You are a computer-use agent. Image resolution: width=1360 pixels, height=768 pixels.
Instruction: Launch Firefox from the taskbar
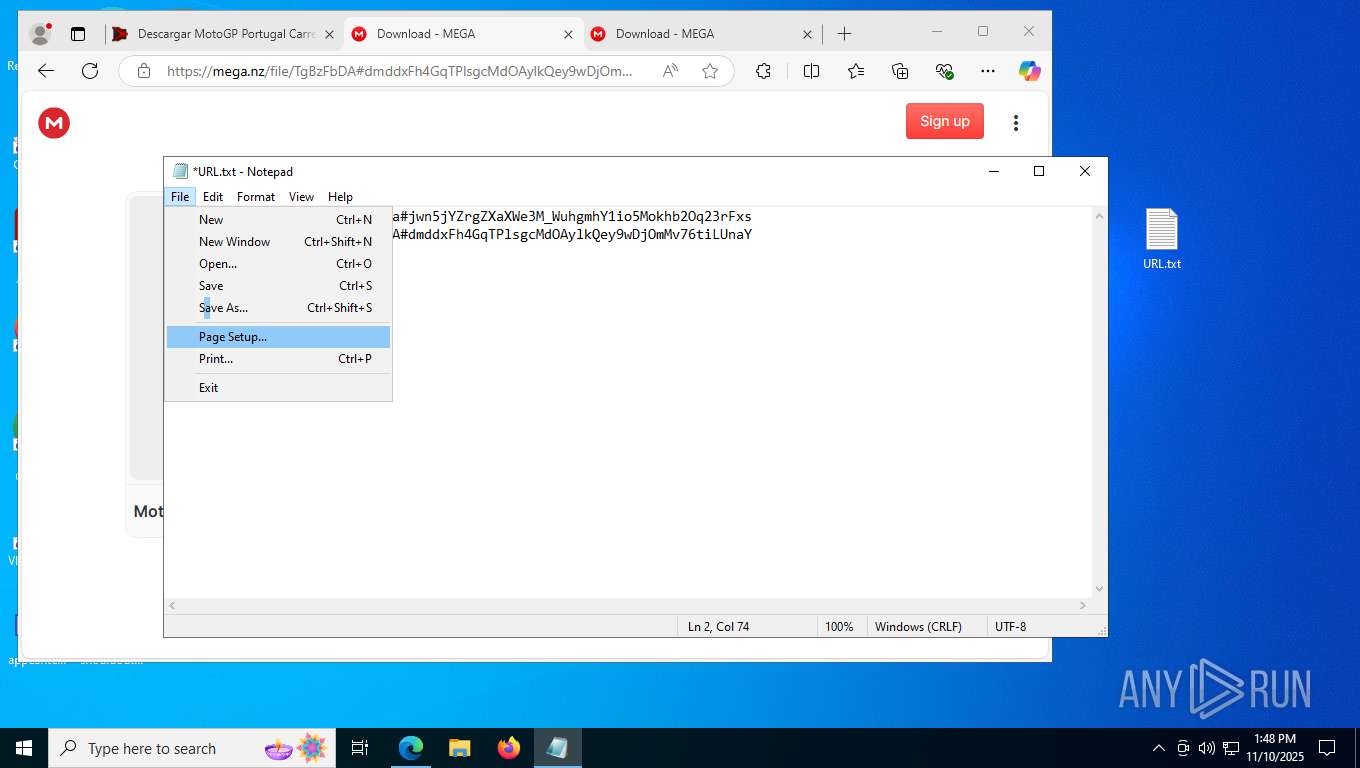coord(509,748)
